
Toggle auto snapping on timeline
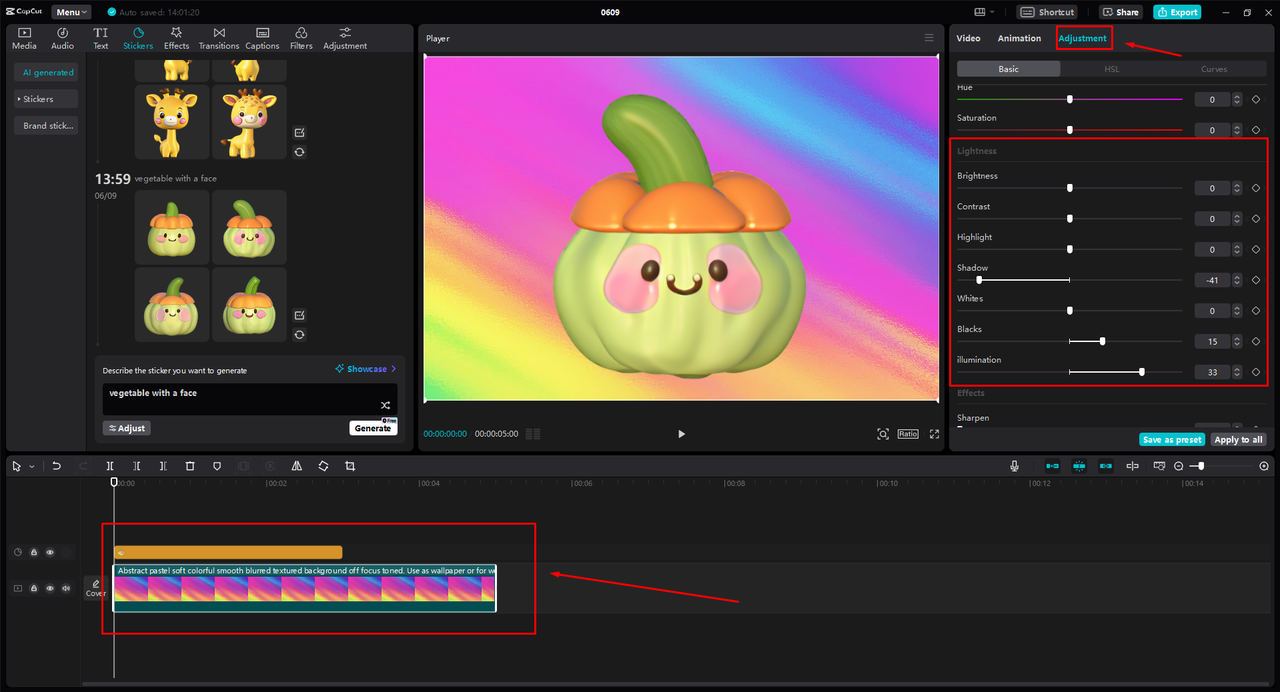(x=1079, y=466)
